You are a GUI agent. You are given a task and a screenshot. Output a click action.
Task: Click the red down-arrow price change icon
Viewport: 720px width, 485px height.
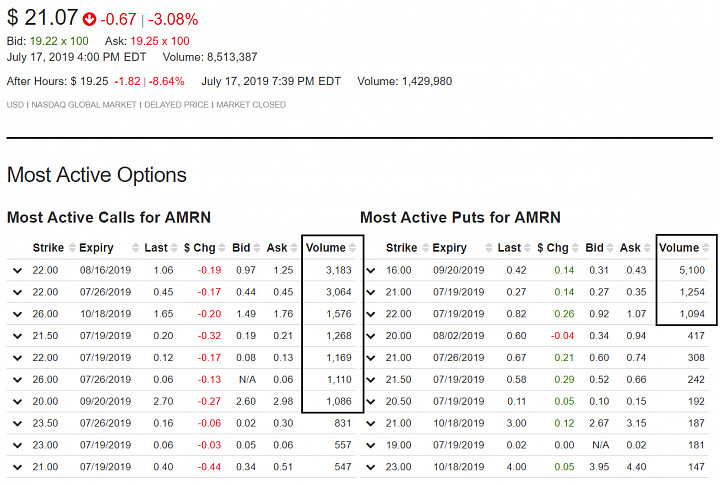[89, 19]
